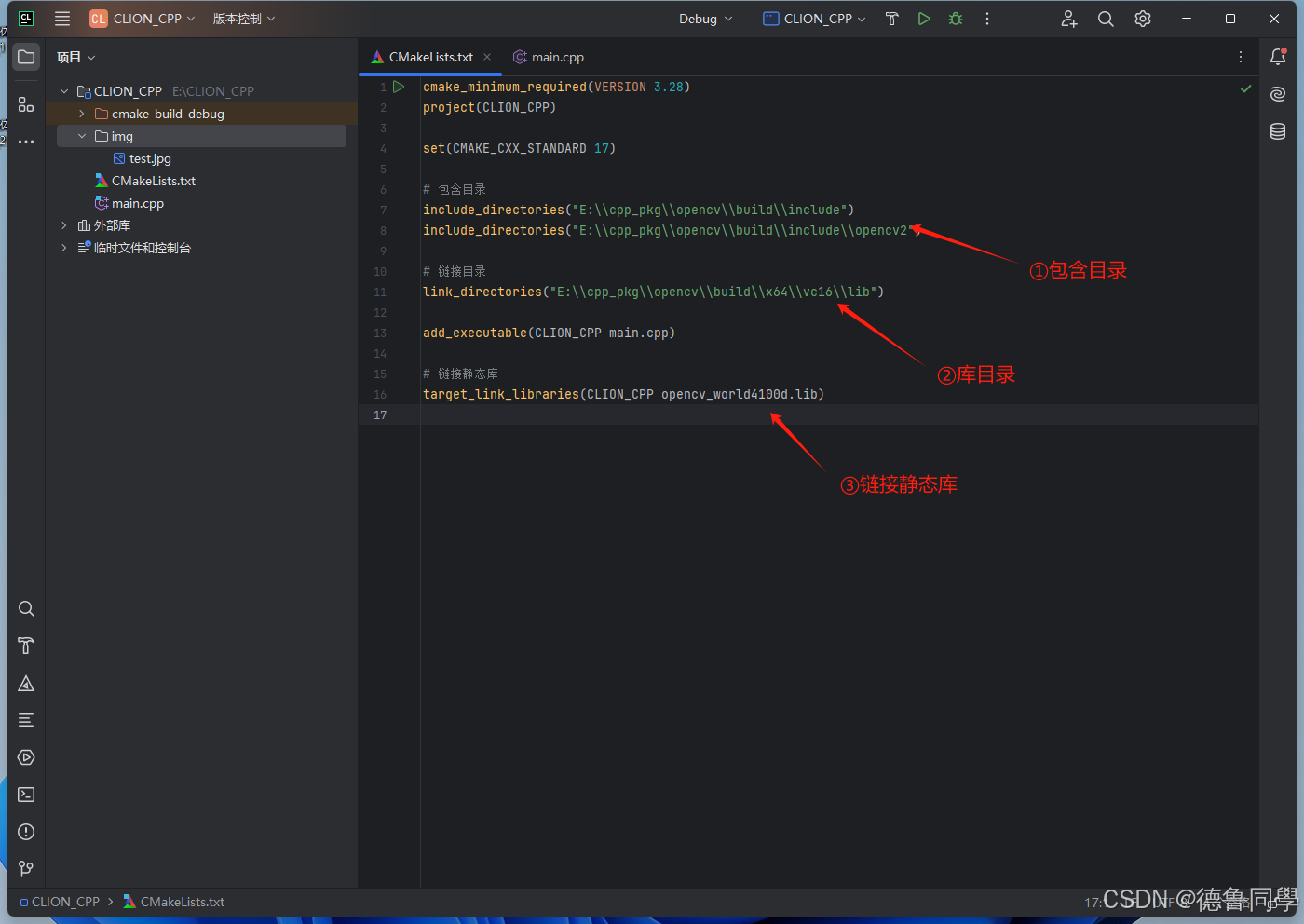Select test.jpg in the project tree
1304x924 pixels.
(x=149, y=158)
